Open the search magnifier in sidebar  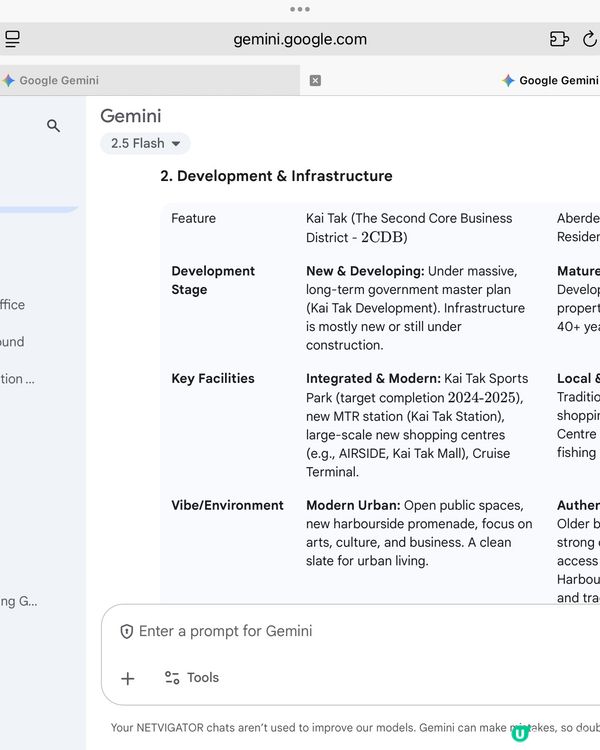click(53, 126)
